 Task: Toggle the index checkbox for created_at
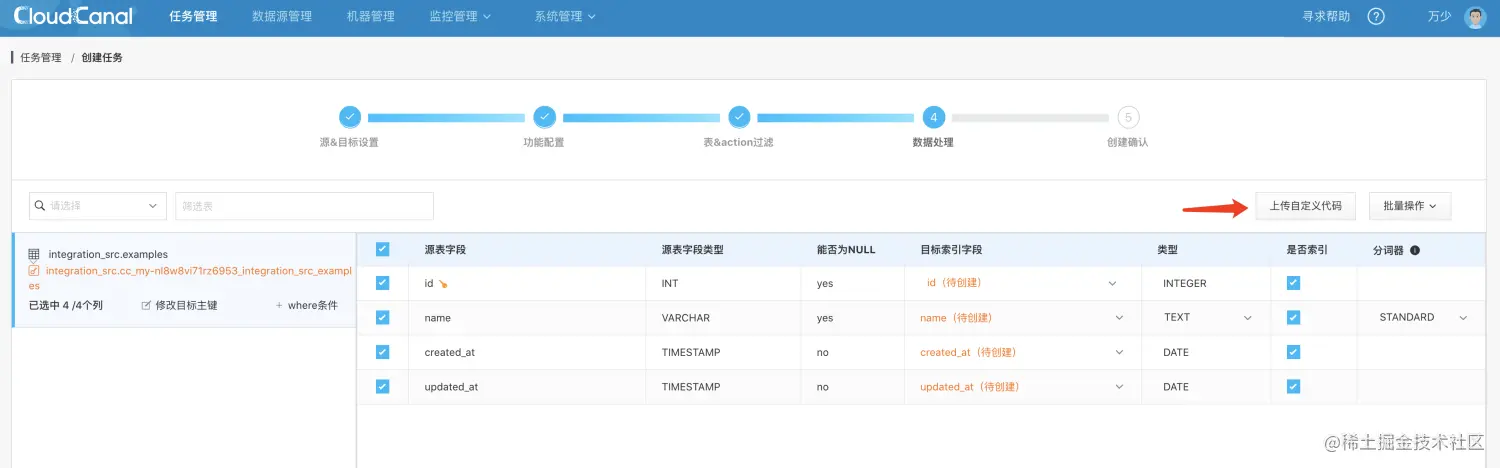[1293, 352]
